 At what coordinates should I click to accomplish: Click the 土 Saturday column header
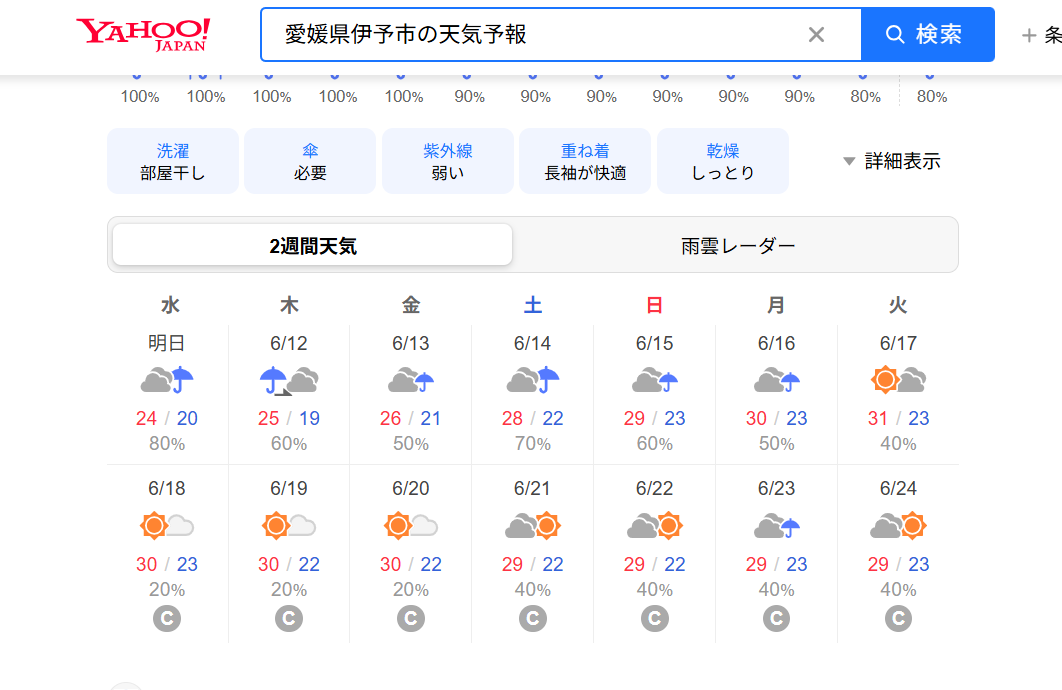coord(532,305)
